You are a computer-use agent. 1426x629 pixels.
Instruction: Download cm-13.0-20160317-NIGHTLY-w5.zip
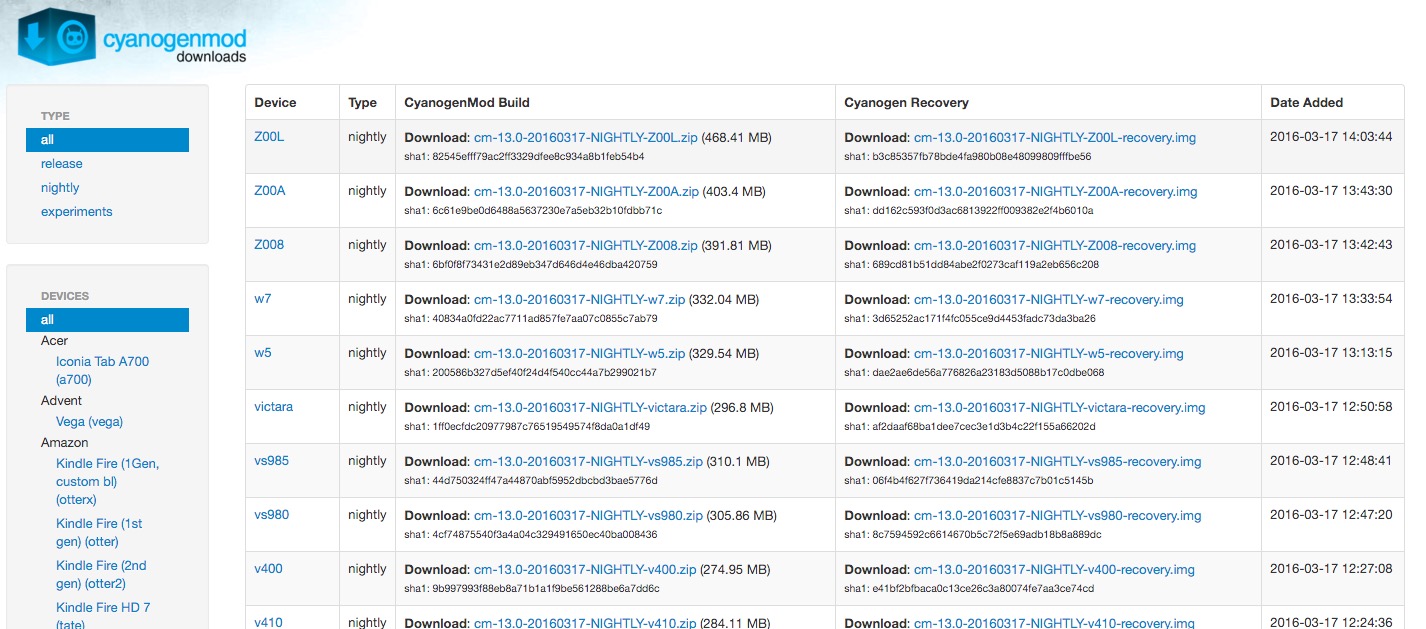click(x=579, y=353)
